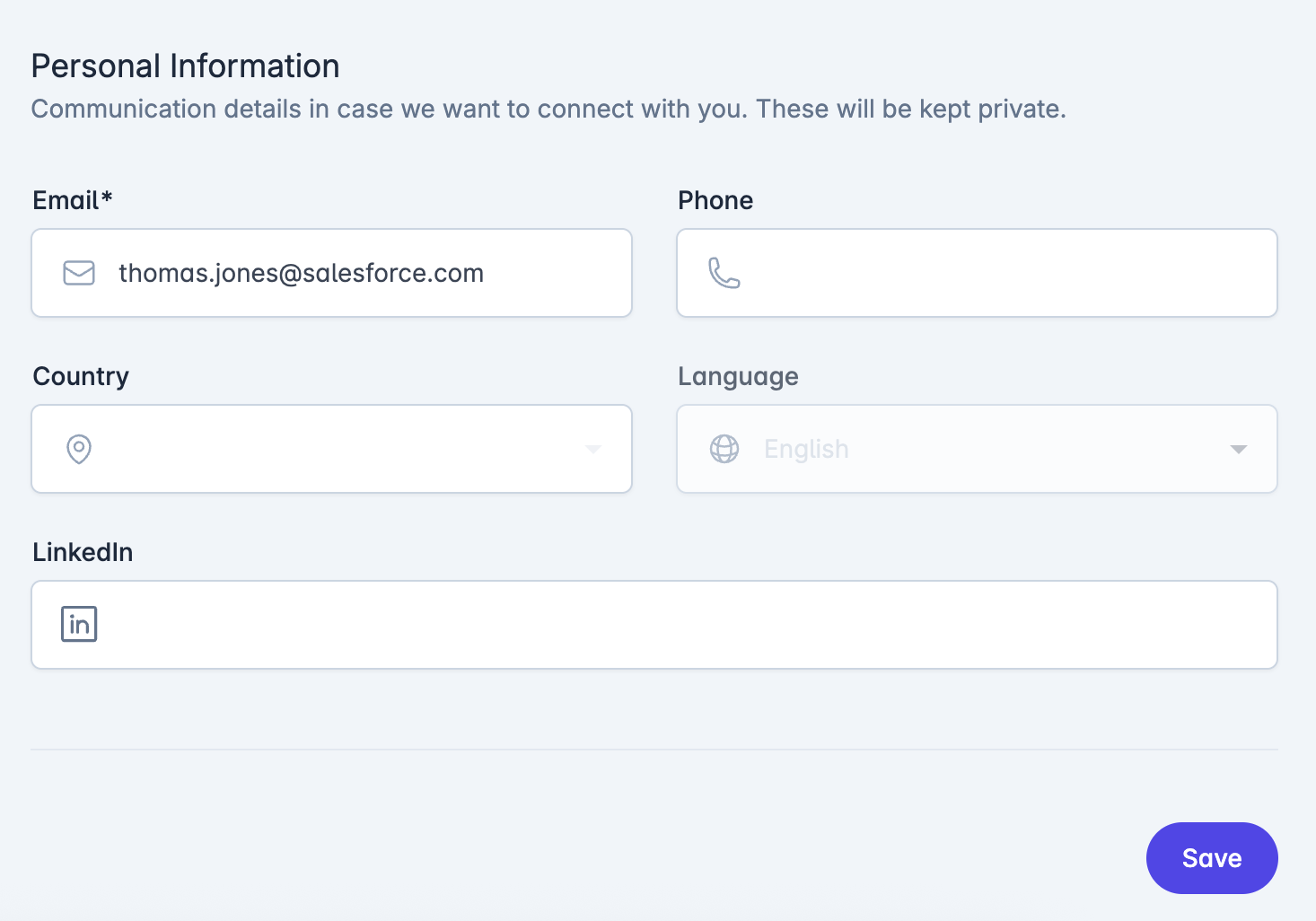Viewport: 1316px width, 921px height.
Task: Click the Country field label
Action: tap(81, 376)
